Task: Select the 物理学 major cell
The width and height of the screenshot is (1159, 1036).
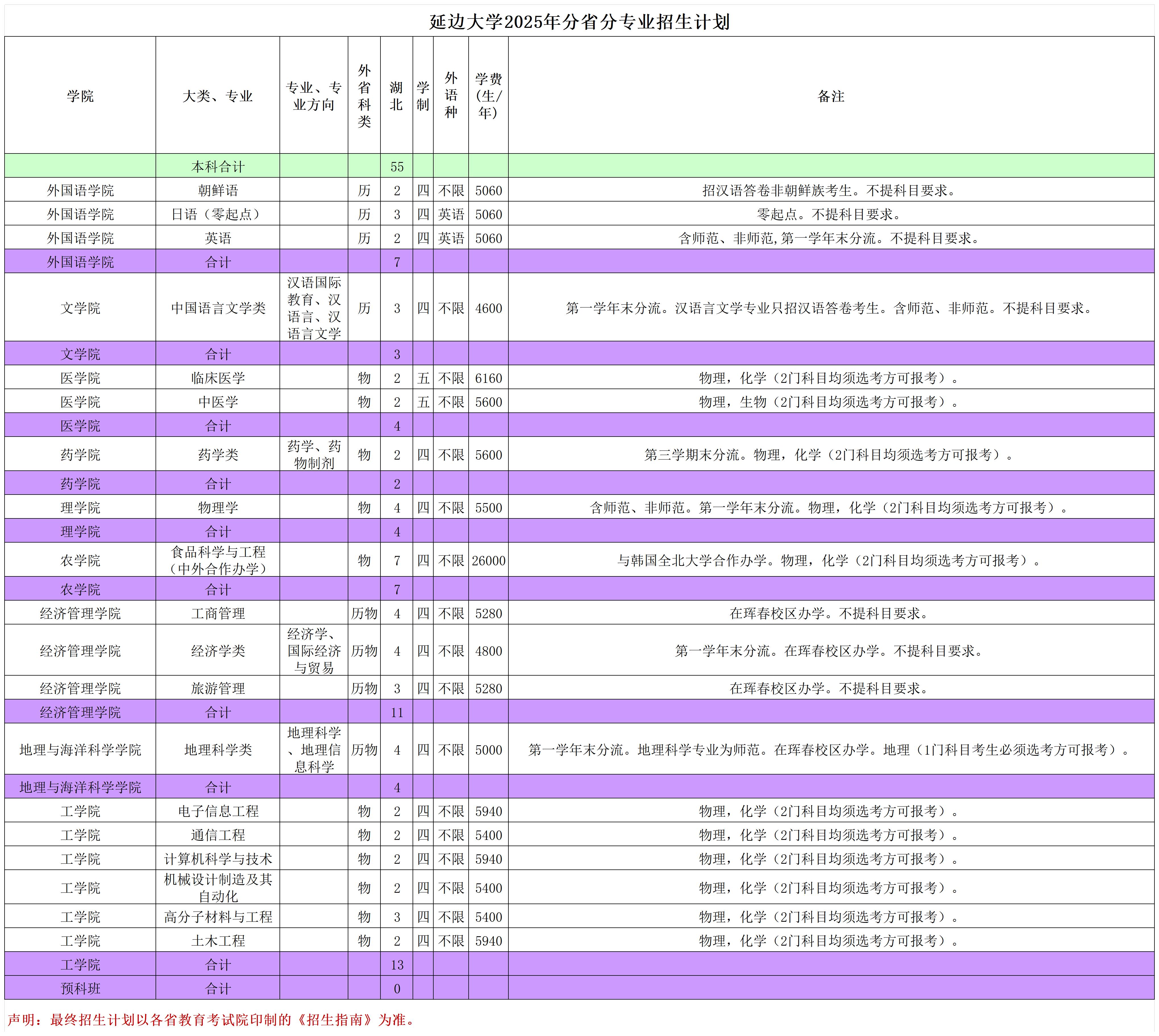Action: coord(218,507)
